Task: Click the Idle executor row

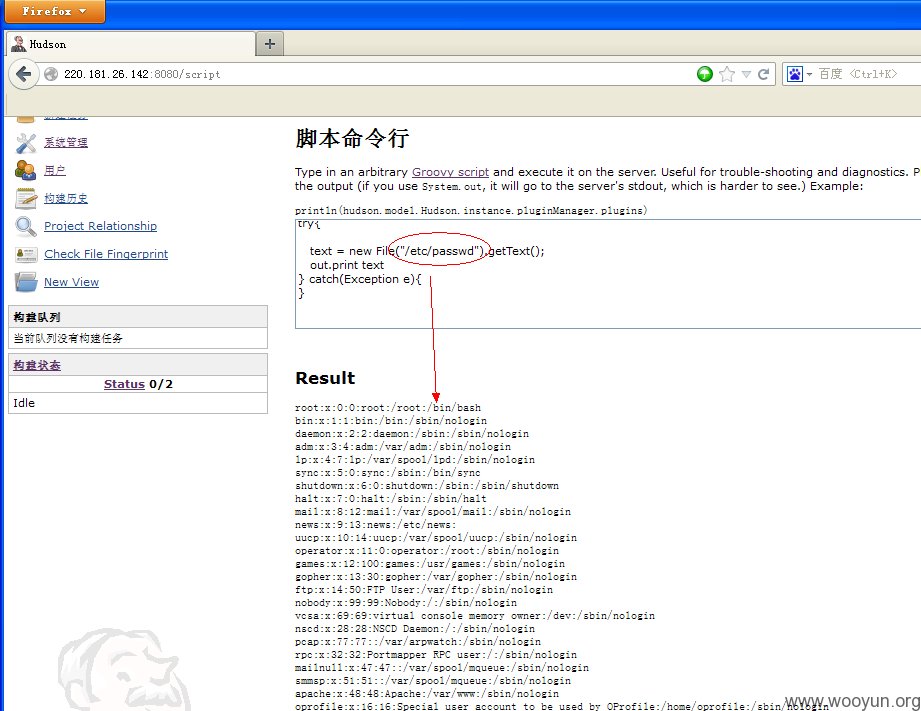Action: pyautogui.click(x=138, y=403)
